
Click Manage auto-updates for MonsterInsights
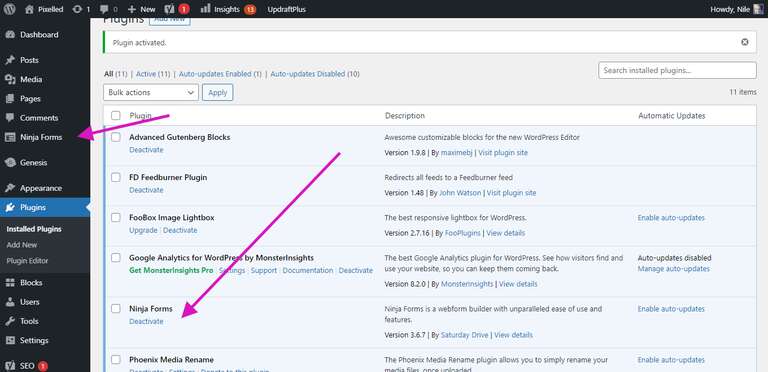pos(673,269)
